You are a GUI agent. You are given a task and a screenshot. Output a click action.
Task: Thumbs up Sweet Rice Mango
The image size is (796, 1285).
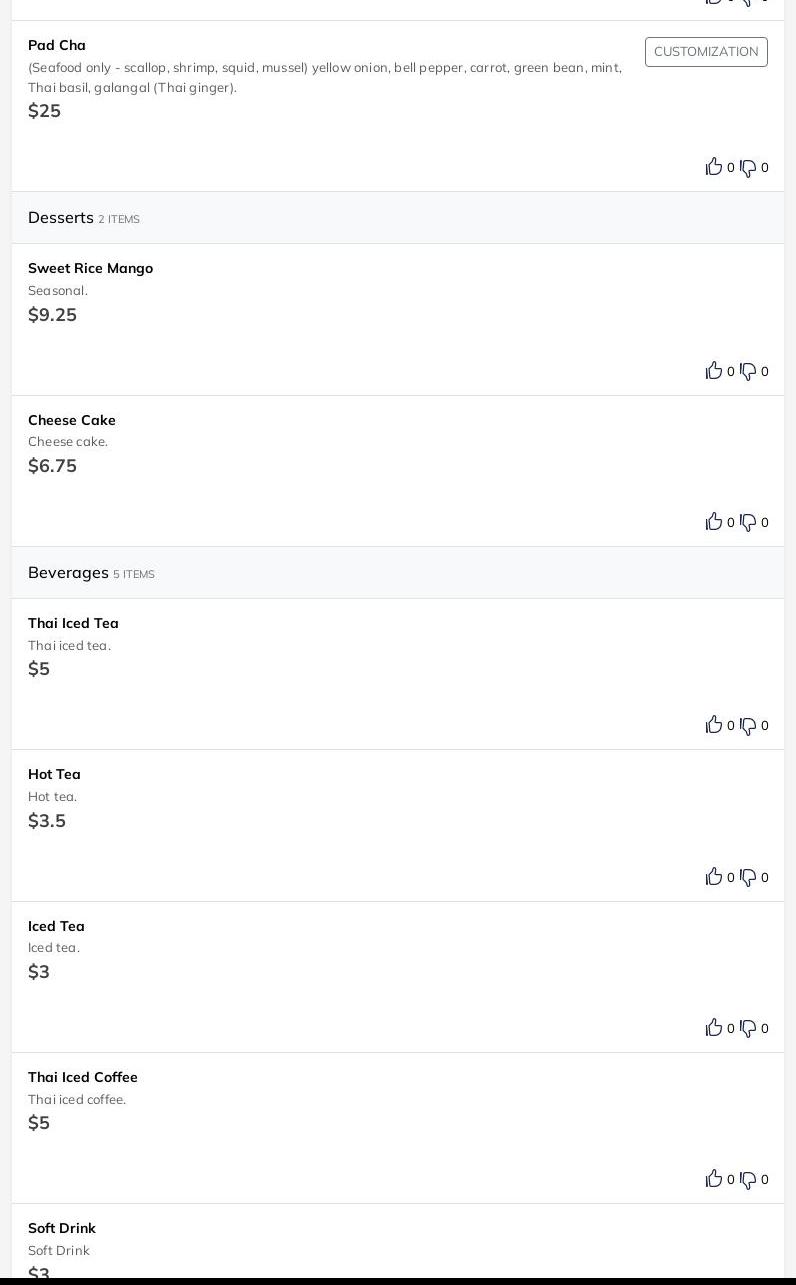[714, 371]
